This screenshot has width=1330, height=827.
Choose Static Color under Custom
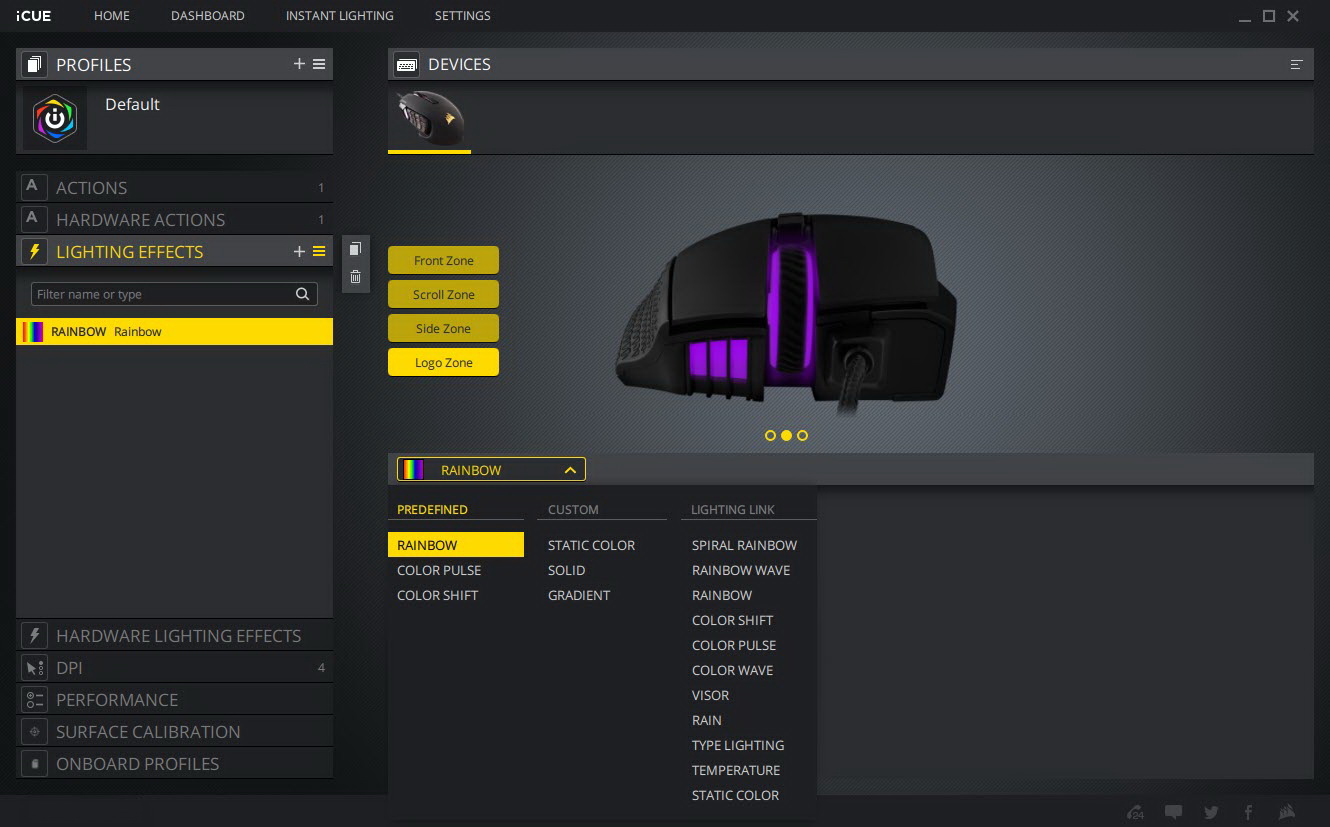pyautogui.click(x=591, y=545)
